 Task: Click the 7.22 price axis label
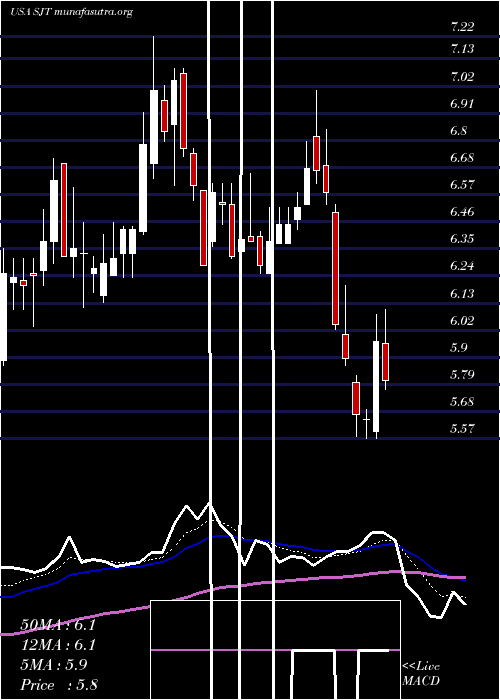(462, 27)
